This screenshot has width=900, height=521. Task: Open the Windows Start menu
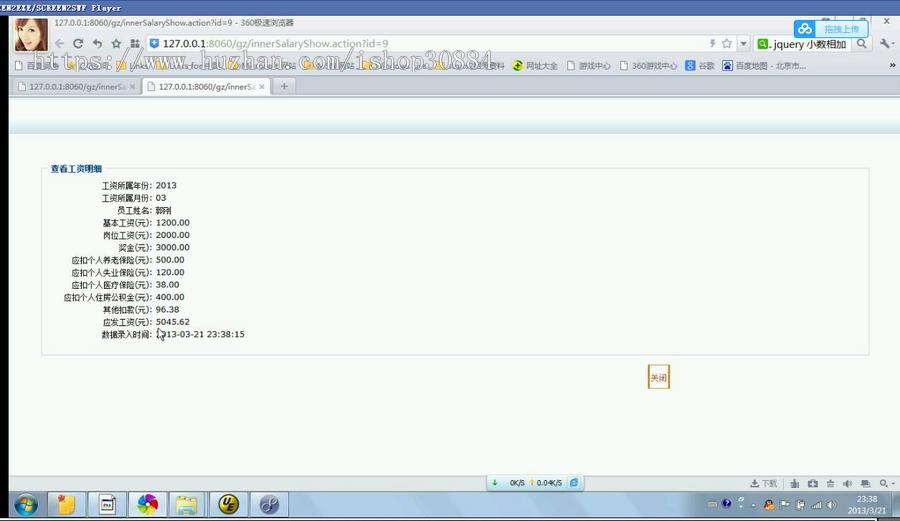click(x=26, y=506)
